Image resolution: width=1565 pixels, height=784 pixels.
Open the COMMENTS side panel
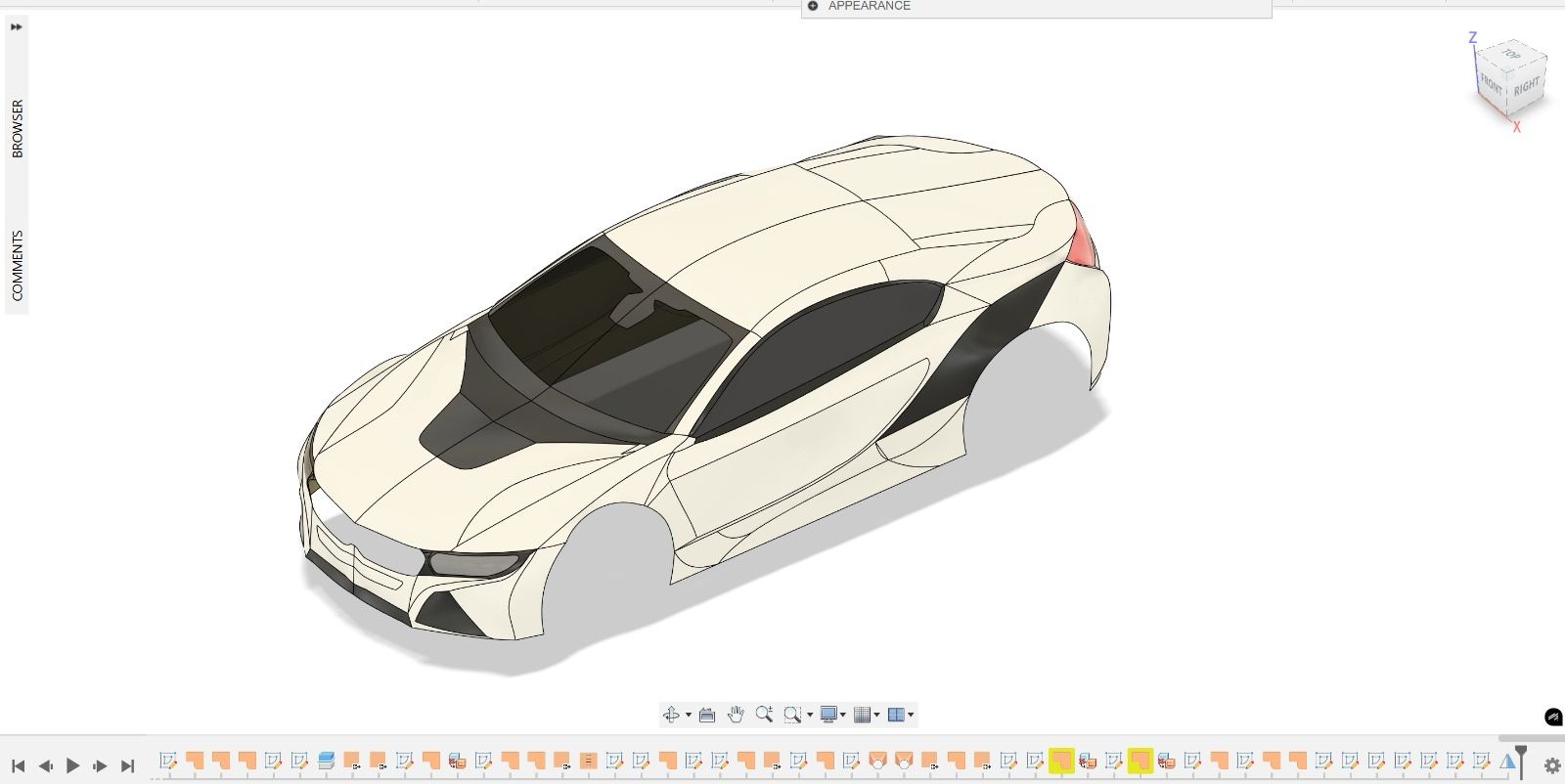click(17, 265)
